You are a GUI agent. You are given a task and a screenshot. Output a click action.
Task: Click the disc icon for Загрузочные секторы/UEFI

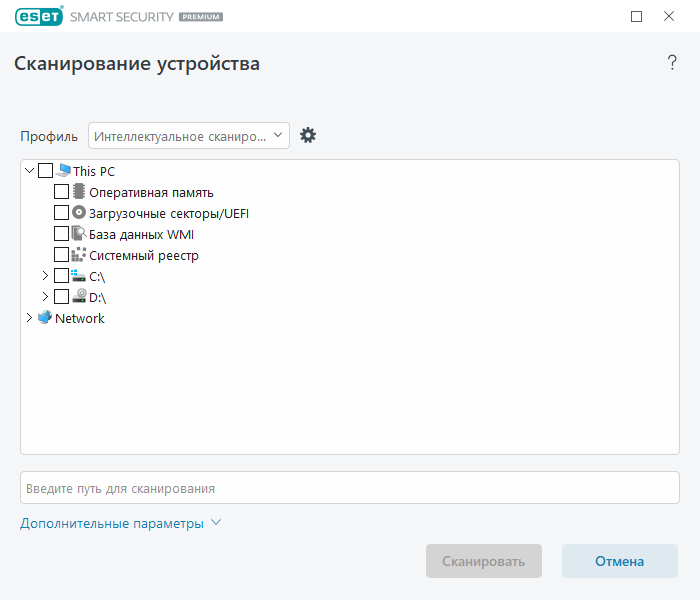click(x=79, y=212)
